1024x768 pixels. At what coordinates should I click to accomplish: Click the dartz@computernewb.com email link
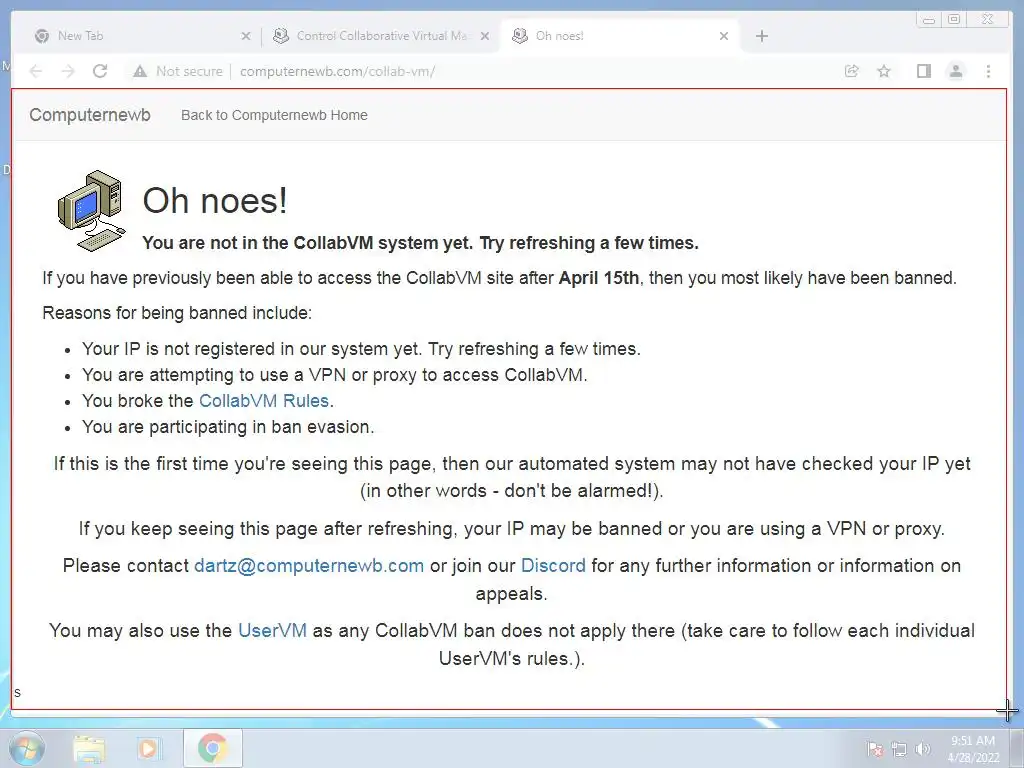pos(309,566)
